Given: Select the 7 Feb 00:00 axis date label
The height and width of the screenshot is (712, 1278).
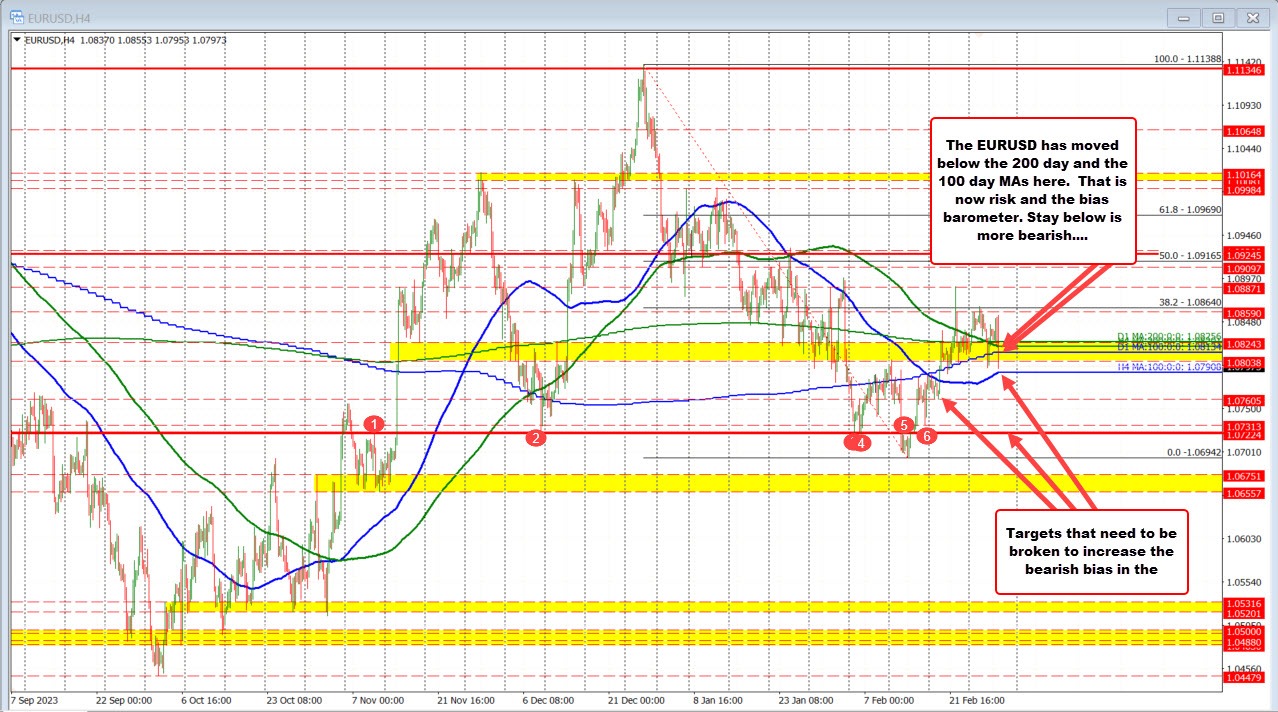Looking at the screenshot, I should (890, 701).
